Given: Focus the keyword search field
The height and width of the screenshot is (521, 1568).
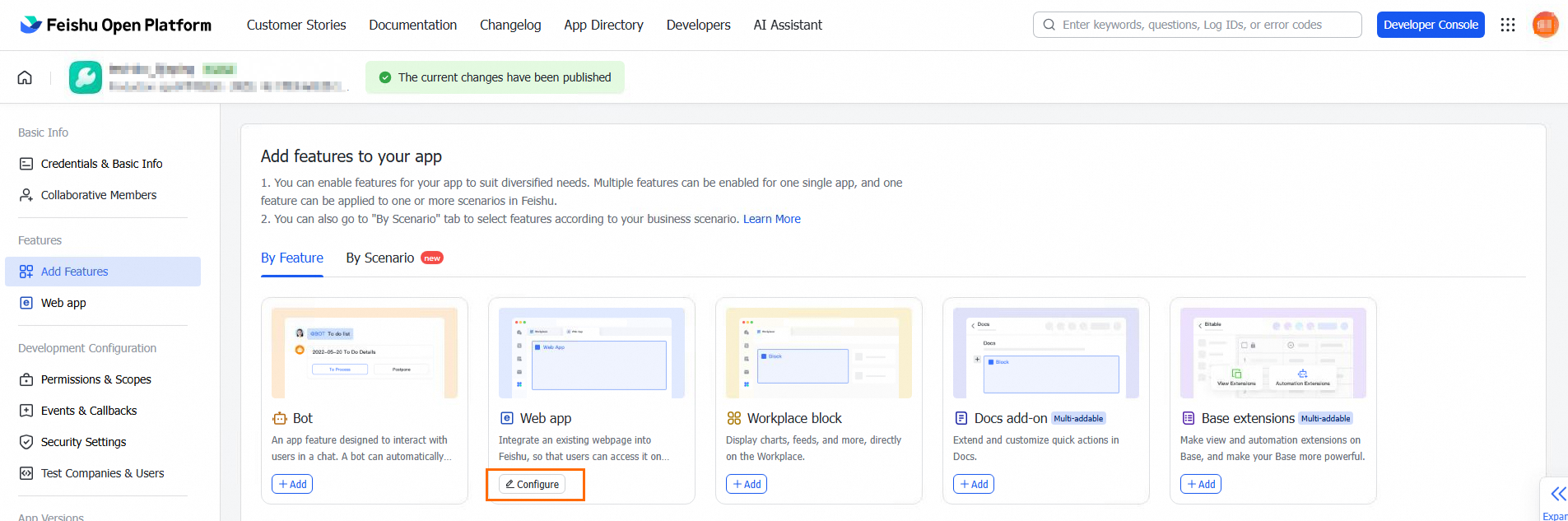Looking at the screenshot, I should click(x=1198, y=25).
